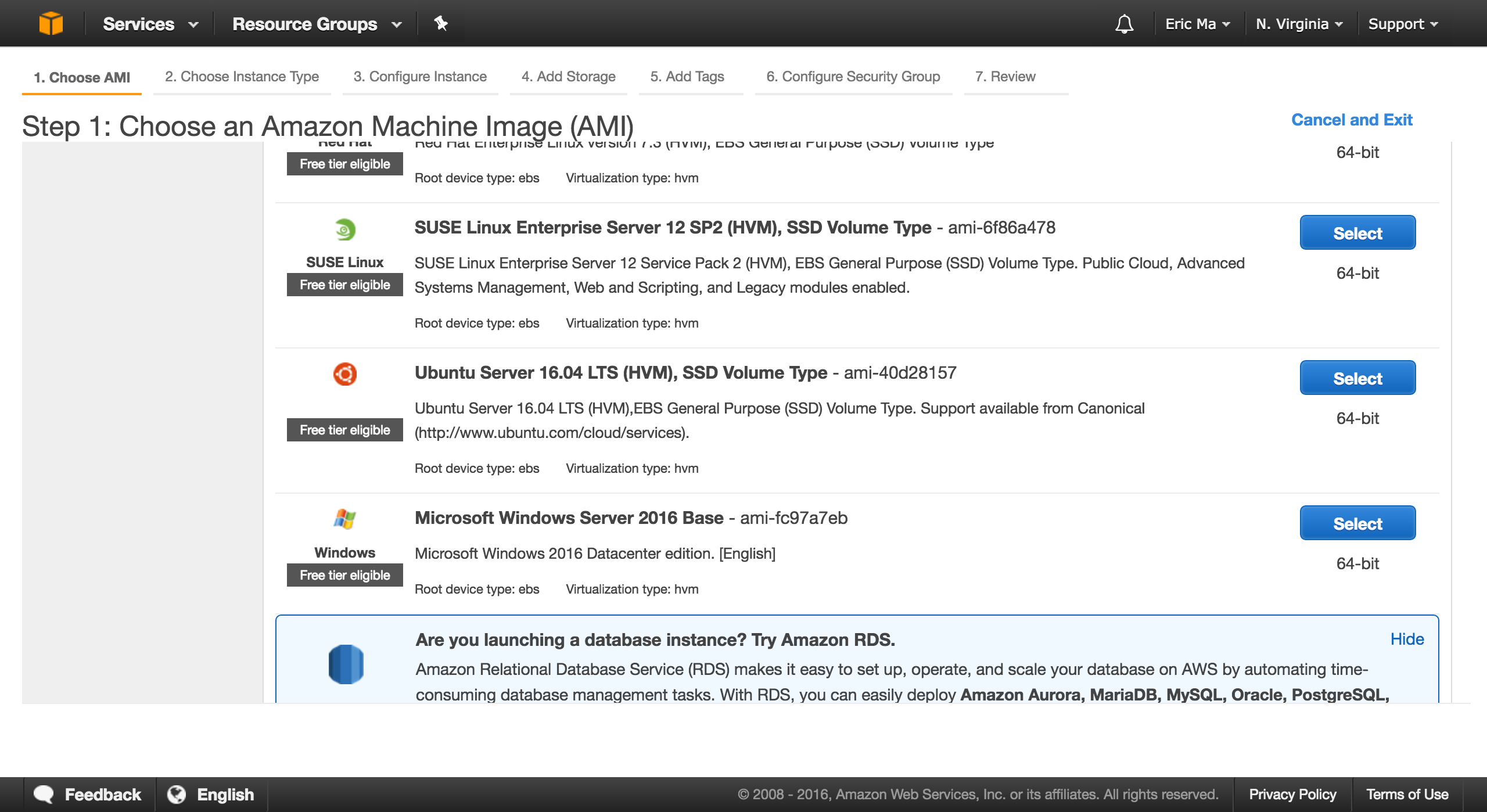Click the Ubuntu URL description text
1487x812 pixels.
[x=552, y=433]
